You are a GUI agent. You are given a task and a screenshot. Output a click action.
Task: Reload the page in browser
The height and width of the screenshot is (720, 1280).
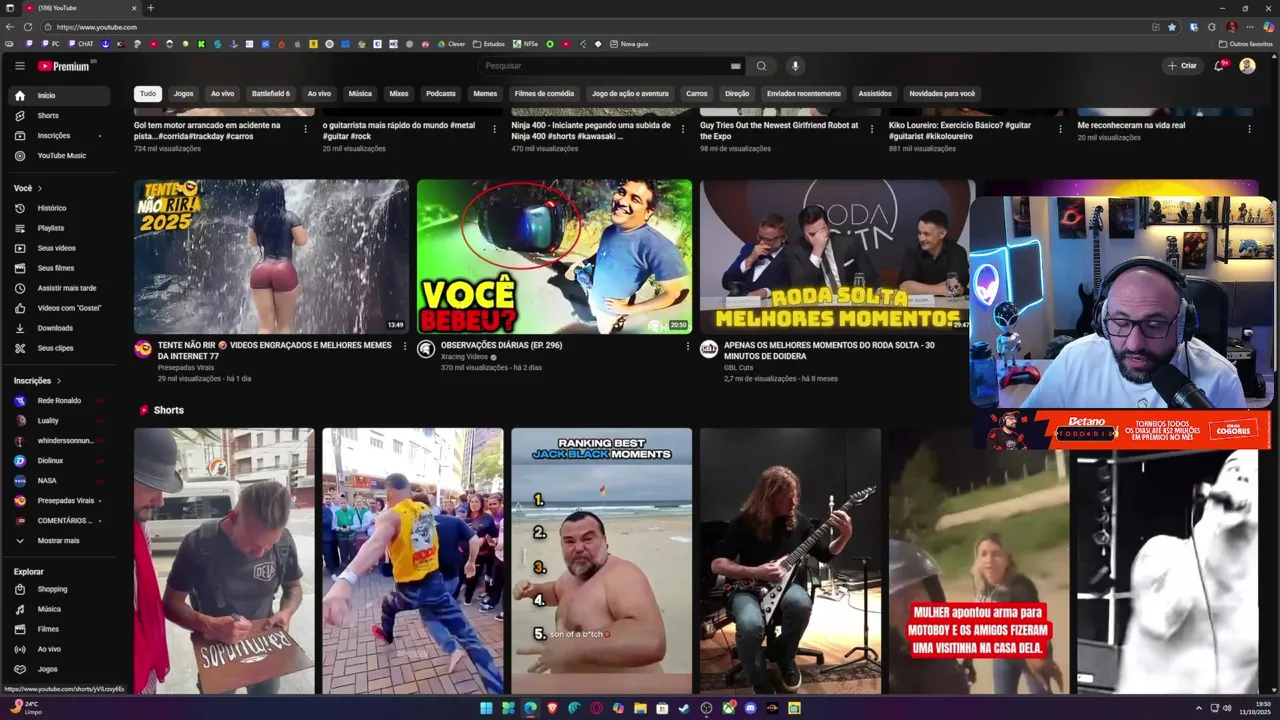click(x=28, y=27)
